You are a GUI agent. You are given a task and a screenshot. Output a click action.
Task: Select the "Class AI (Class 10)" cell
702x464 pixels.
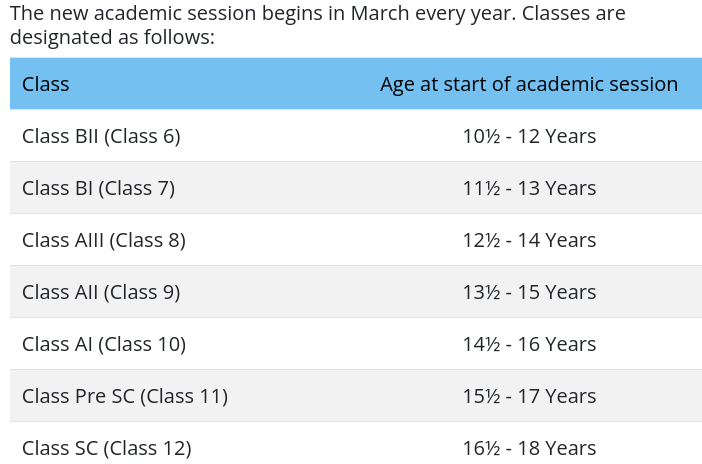(x=104, y=344)
